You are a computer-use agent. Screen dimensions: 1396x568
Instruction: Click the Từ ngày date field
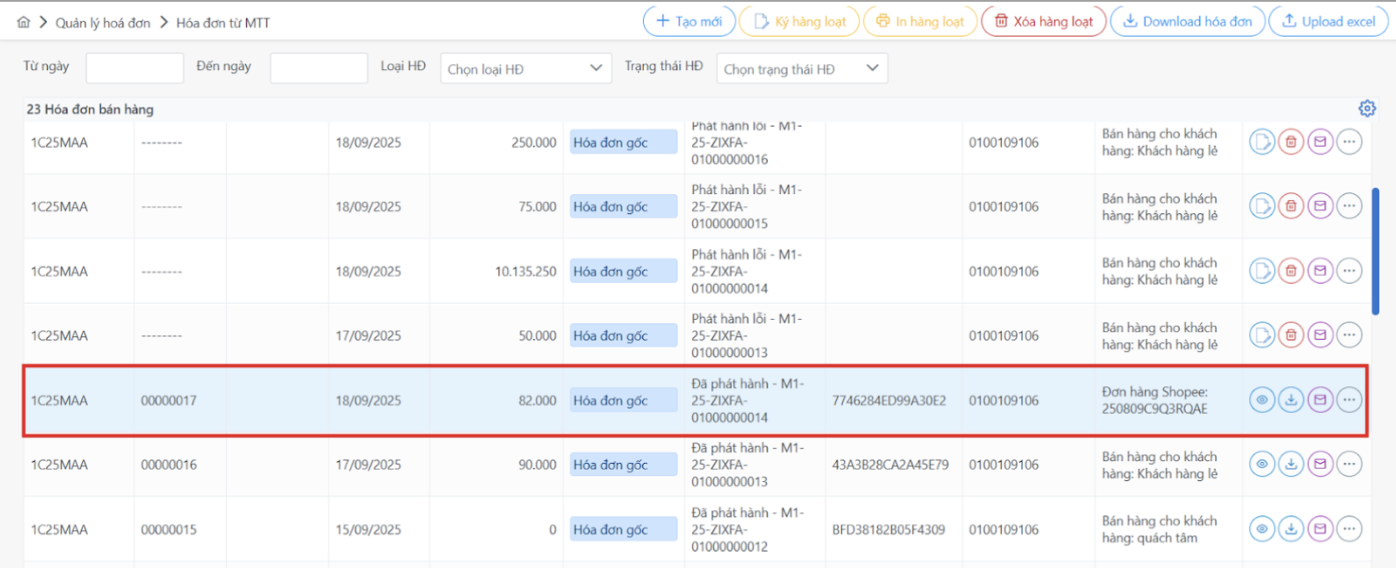tap(135, 68)
